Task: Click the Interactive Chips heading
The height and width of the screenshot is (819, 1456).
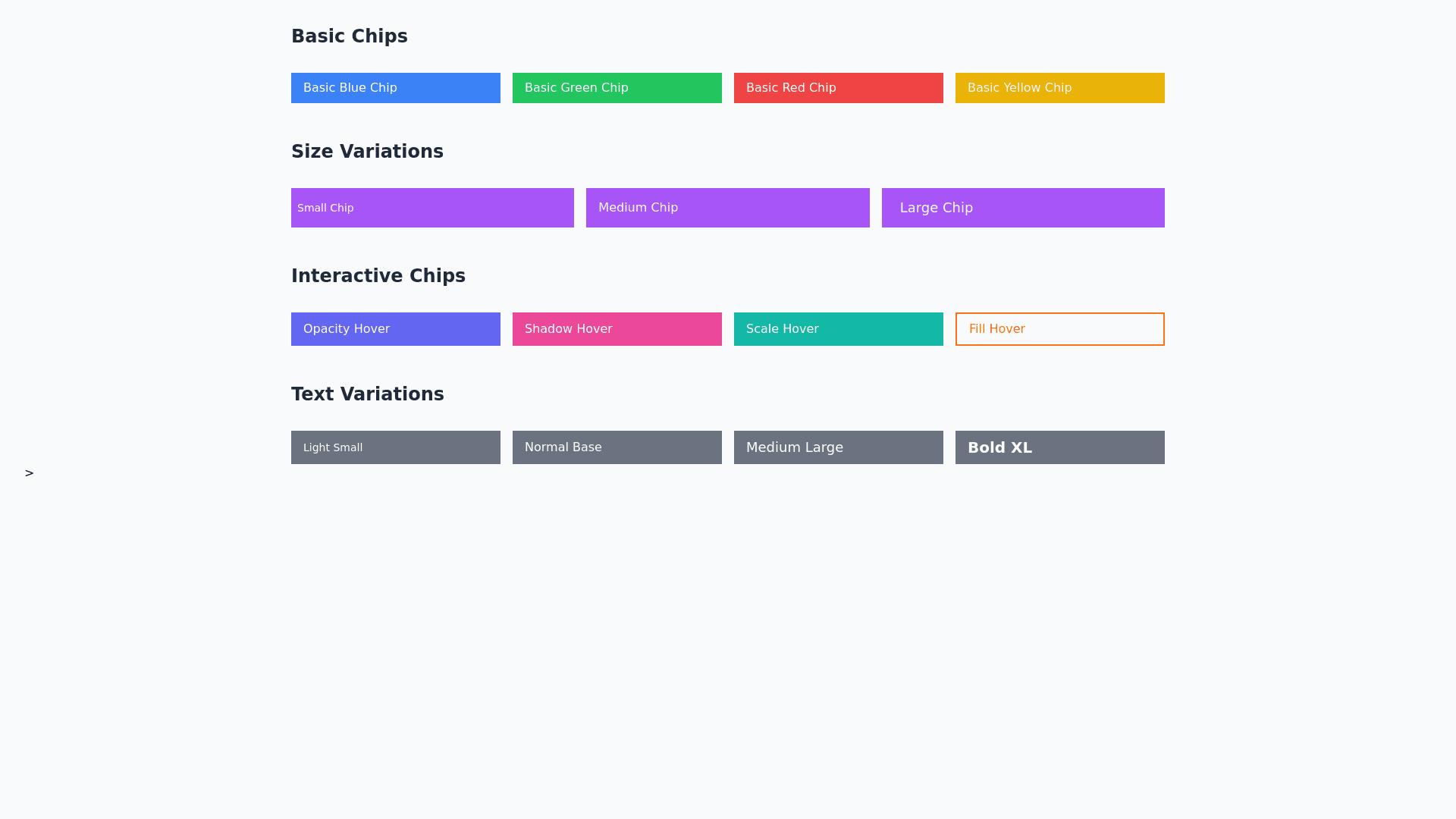Action: 378,276
